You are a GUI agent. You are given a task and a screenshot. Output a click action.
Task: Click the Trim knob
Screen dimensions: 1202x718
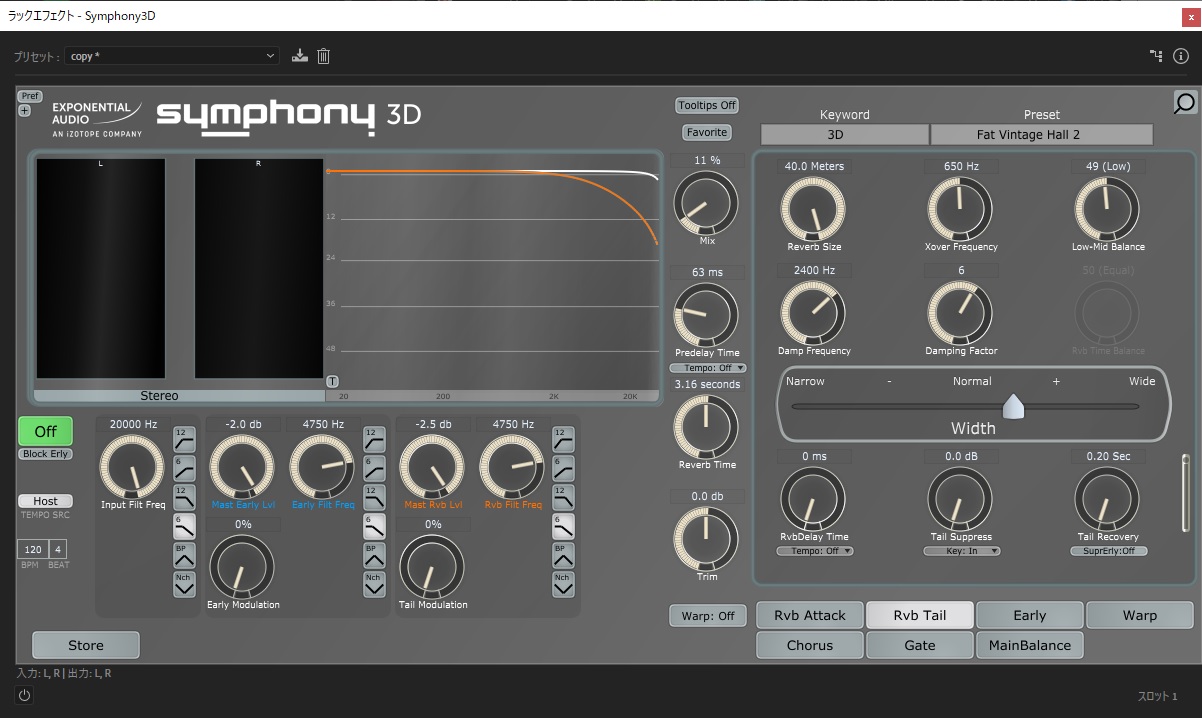(x=706, y=539)
